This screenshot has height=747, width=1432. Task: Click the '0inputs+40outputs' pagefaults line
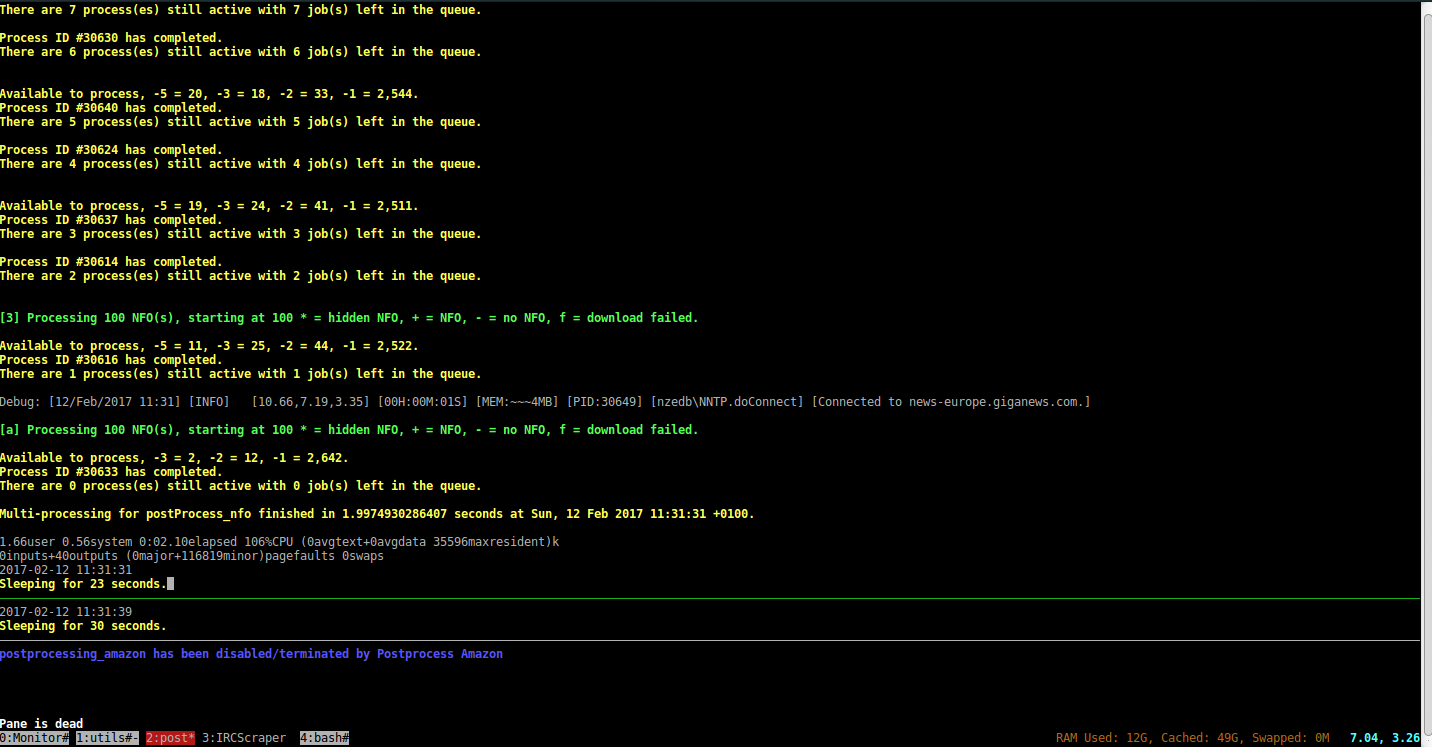point(192,556)
